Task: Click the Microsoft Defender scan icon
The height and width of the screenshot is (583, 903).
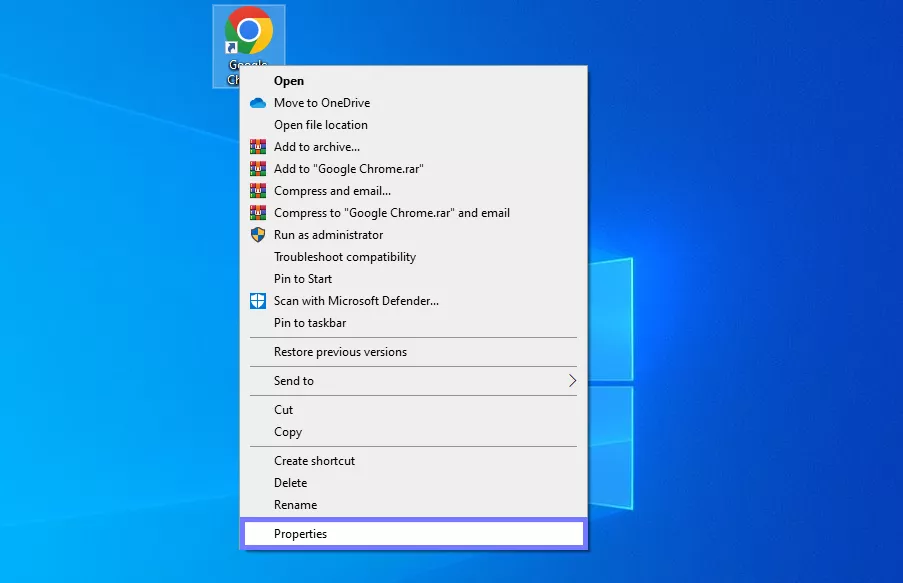Action: [x=257, y=300]
